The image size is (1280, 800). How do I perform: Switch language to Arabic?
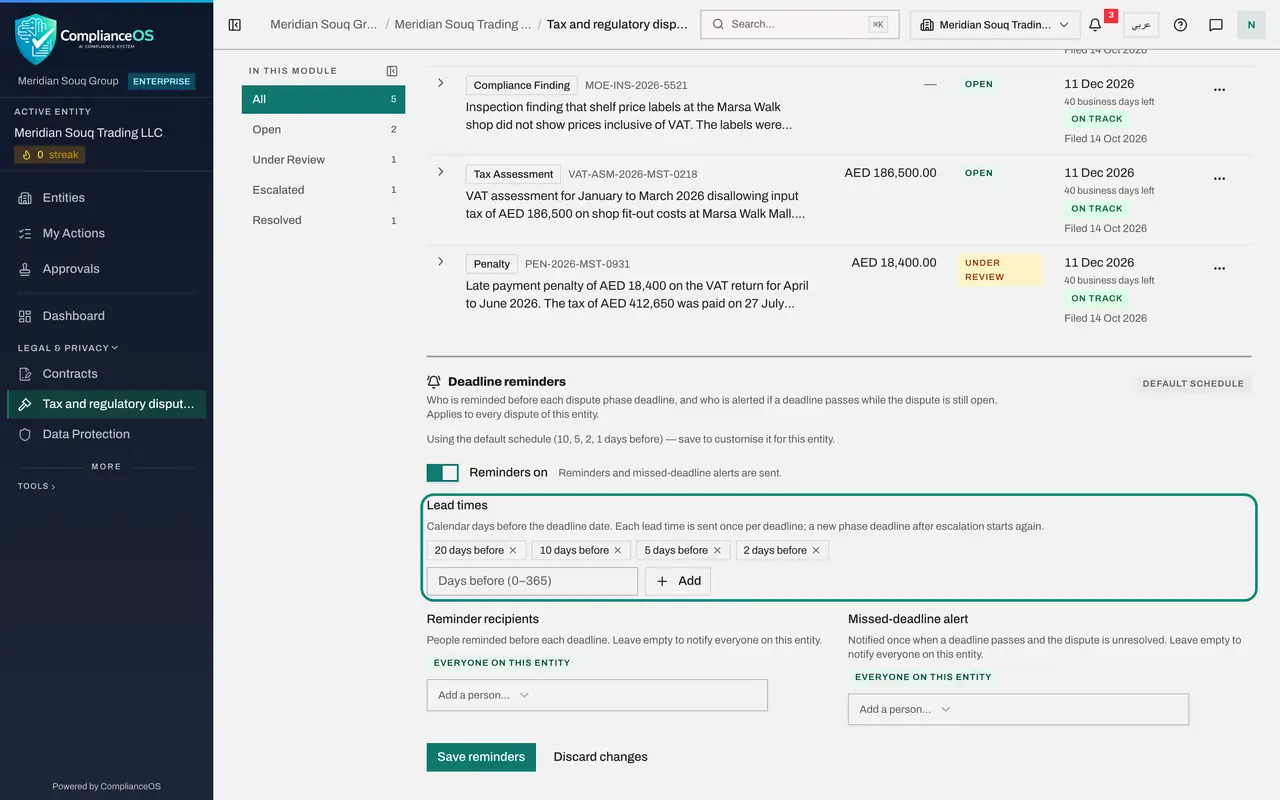pyautogui.click(x=1141, y=25)
